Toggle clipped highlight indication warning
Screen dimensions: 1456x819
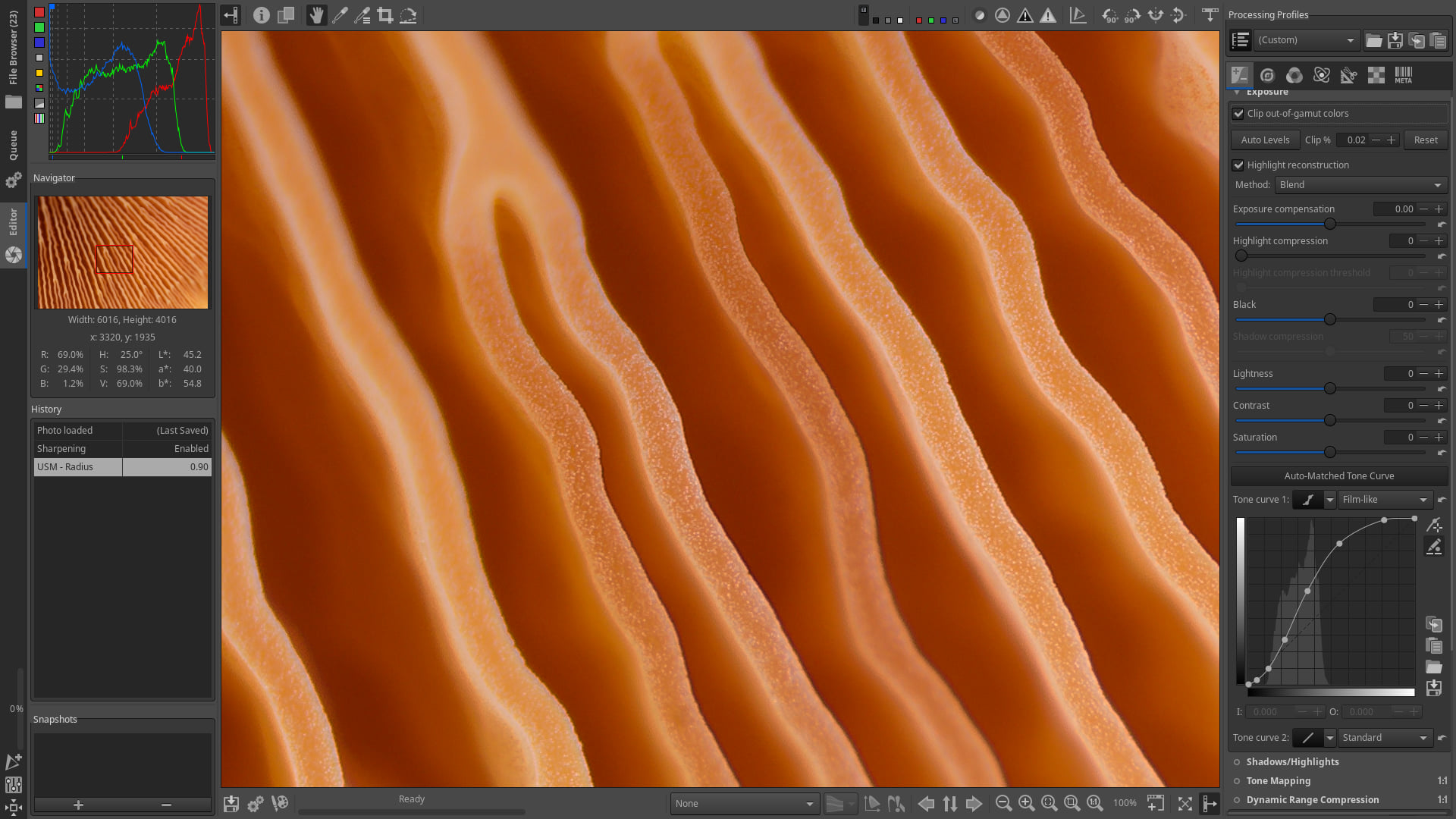(x=1048, y=15)
